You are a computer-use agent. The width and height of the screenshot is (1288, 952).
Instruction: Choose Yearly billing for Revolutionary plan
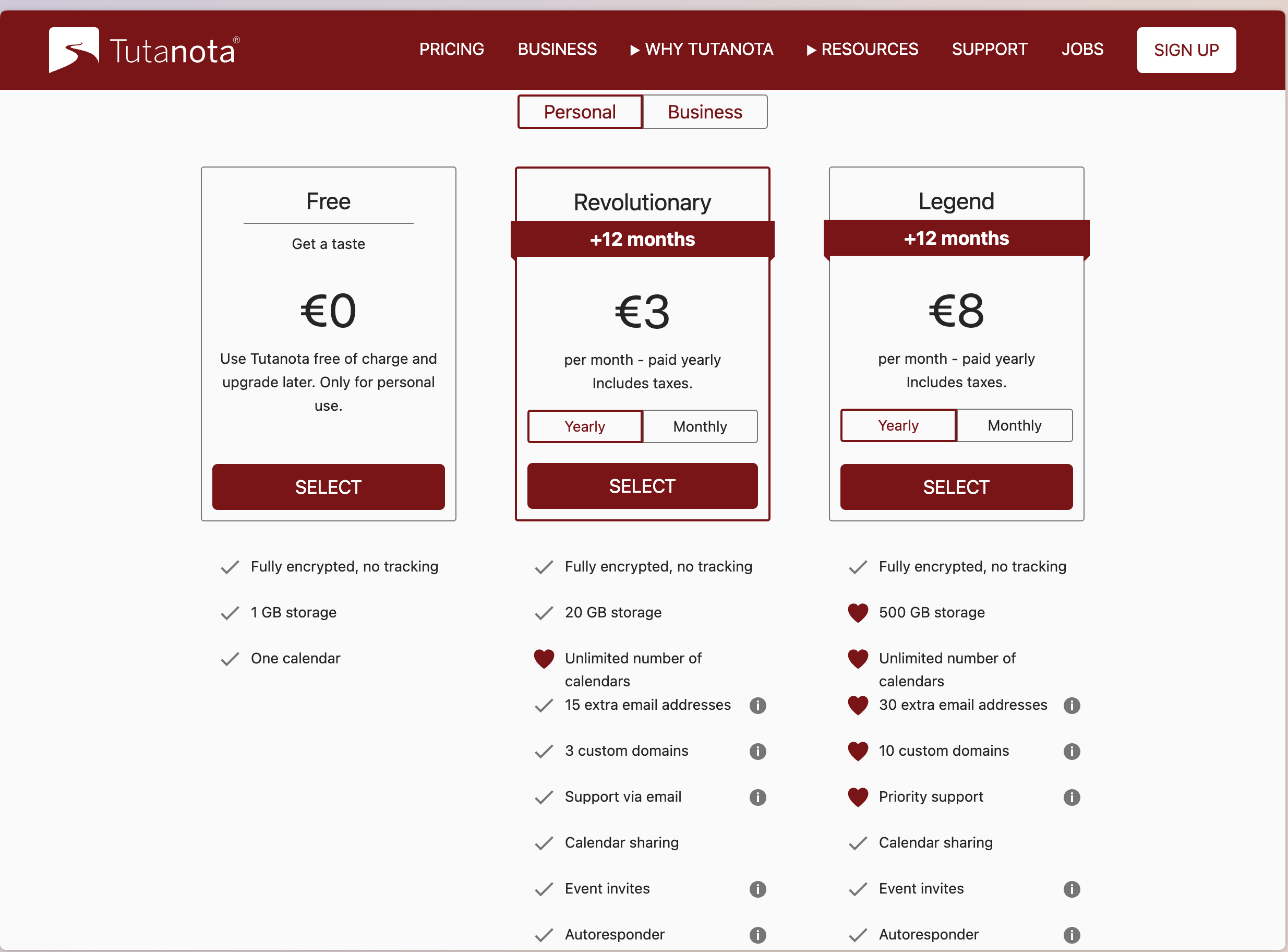[x=585, y=426]
